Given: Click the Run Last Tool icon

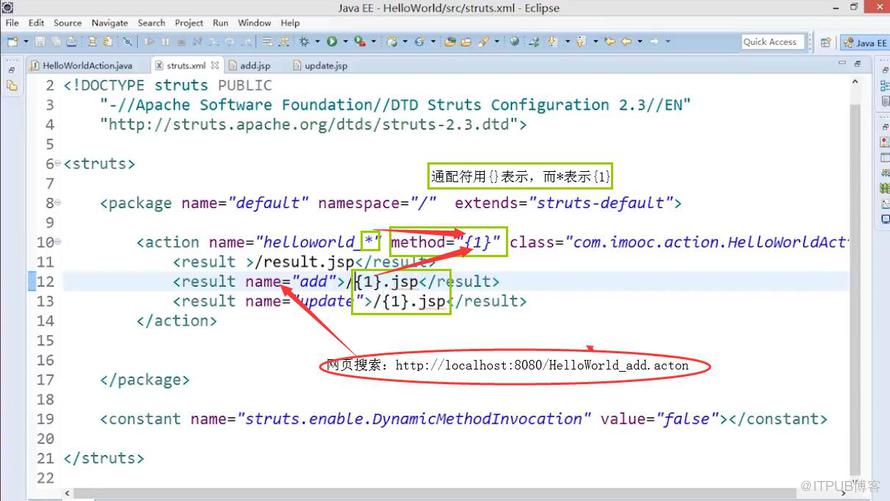Looking at the screenshot, I should pos(360,41).
